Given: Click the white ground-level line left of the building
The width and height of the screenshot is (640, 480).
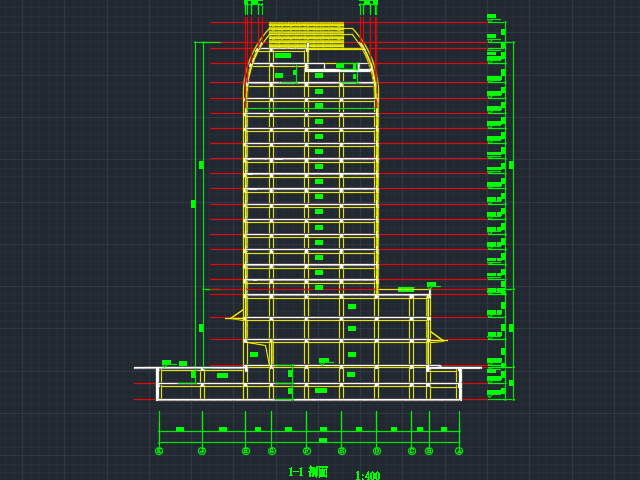Looking at the screenshot, I should tap(146, 368).
